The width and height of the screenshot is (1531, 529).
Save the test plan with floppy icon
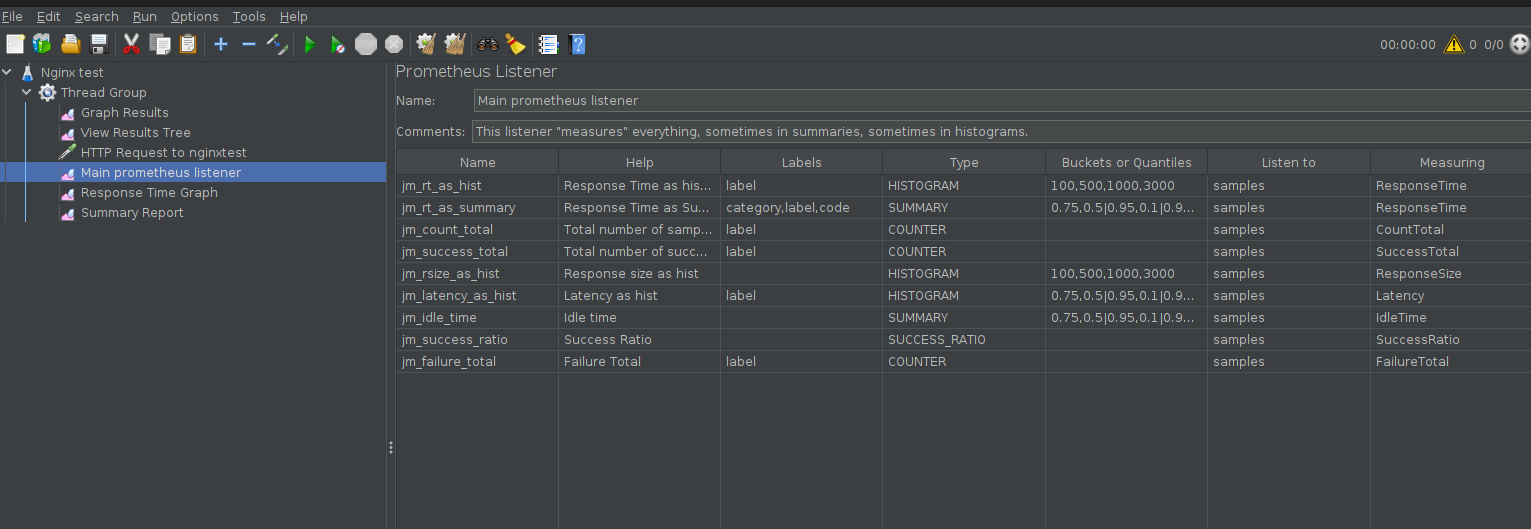click(x=99, y=44)
